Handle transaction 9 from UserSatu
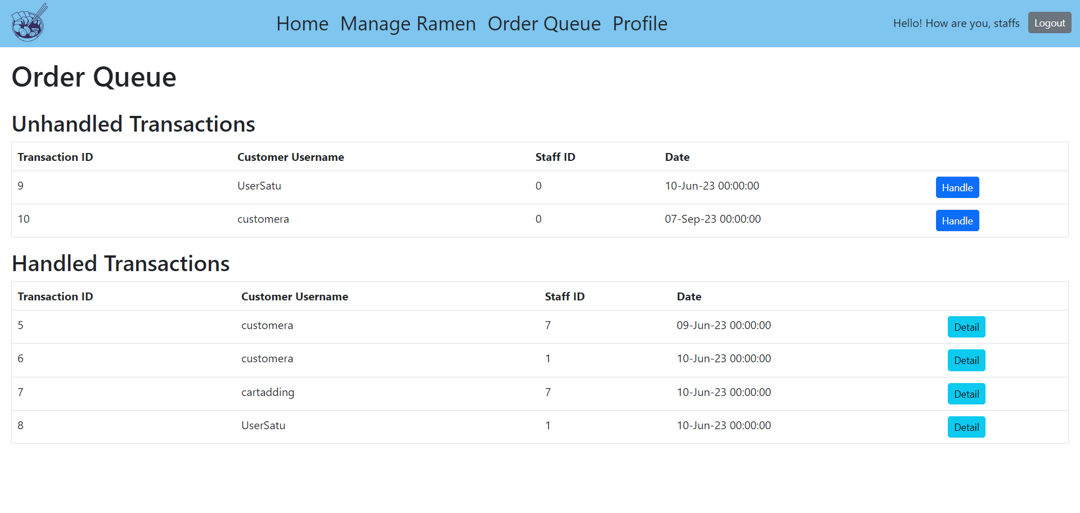This screenshot has width=1080, height=513. point(957,188)
